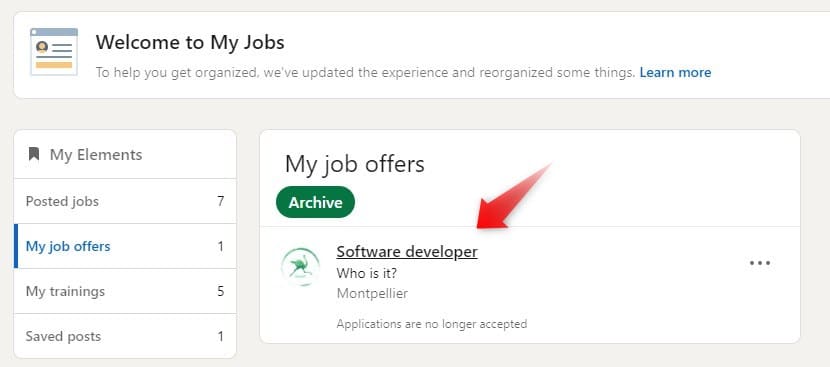Screen dimensions: 830x367
Task: Toggle the green Archive filter pill
Action: [315, 202]
